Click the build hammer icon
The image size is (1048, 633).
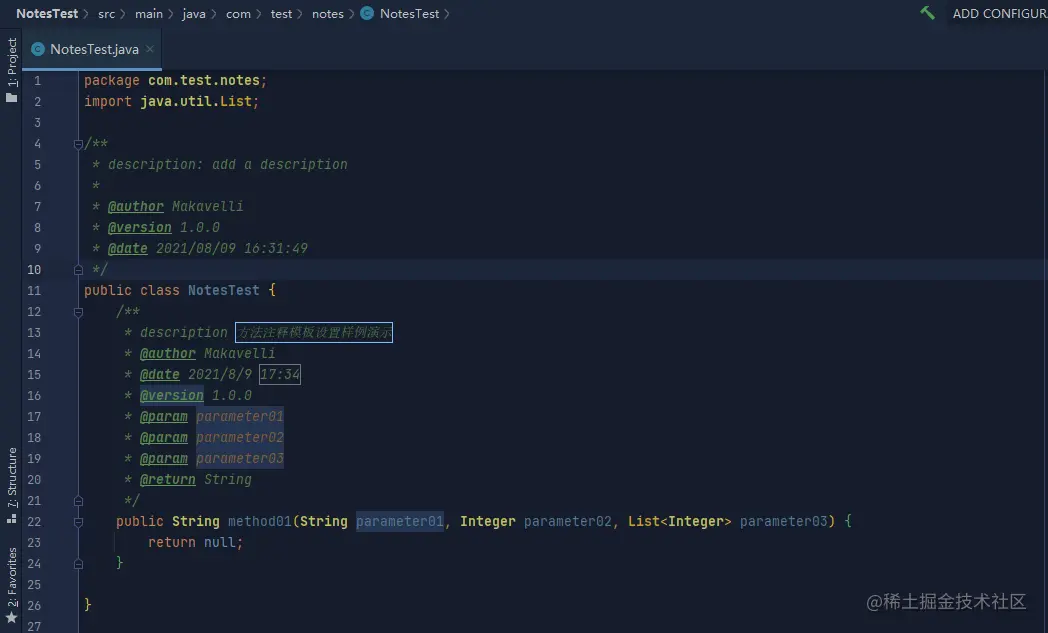[x=927, y=13]
